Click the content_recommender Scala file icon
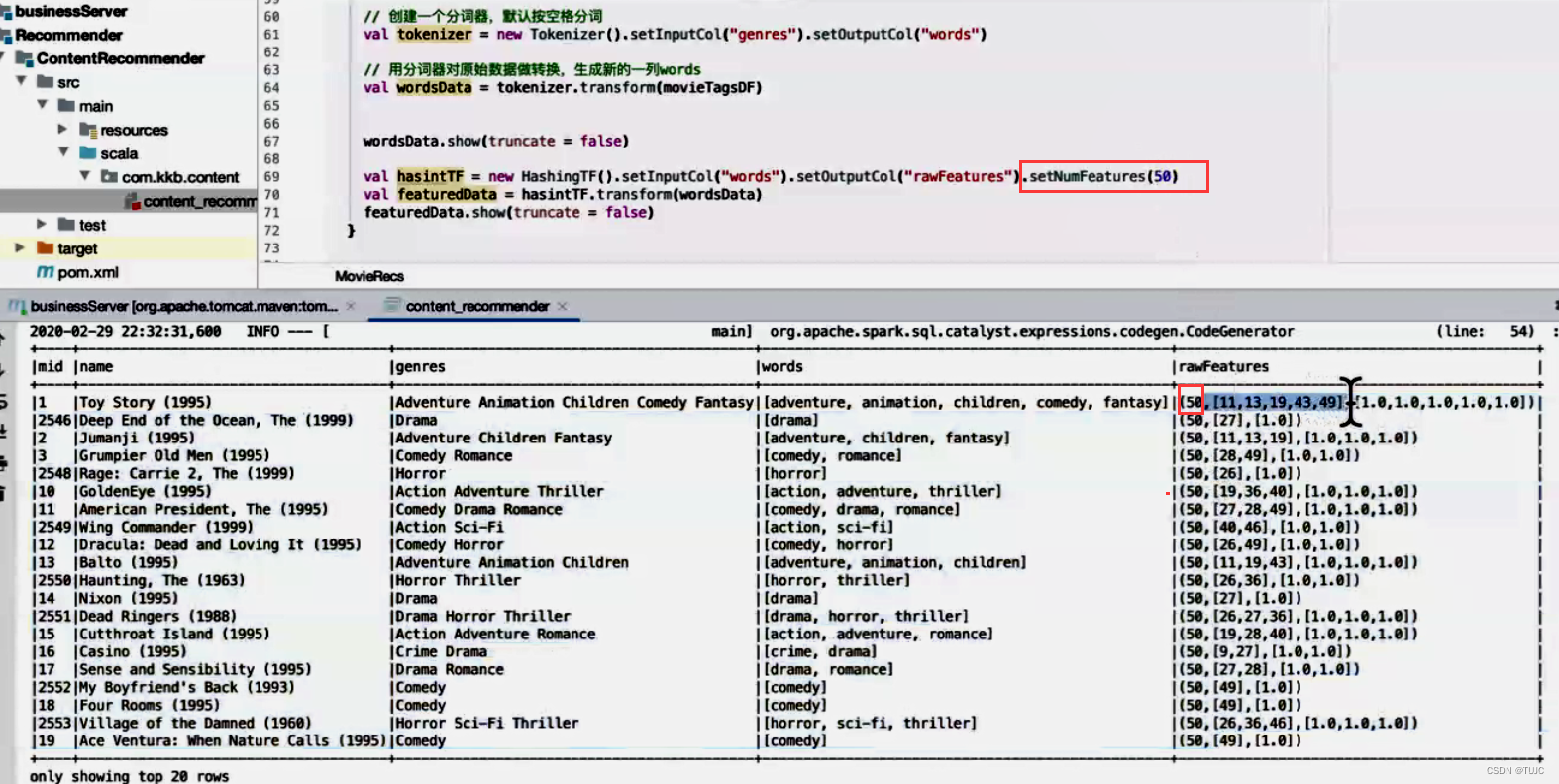1559x784 pixels. (x=132, y=201)
